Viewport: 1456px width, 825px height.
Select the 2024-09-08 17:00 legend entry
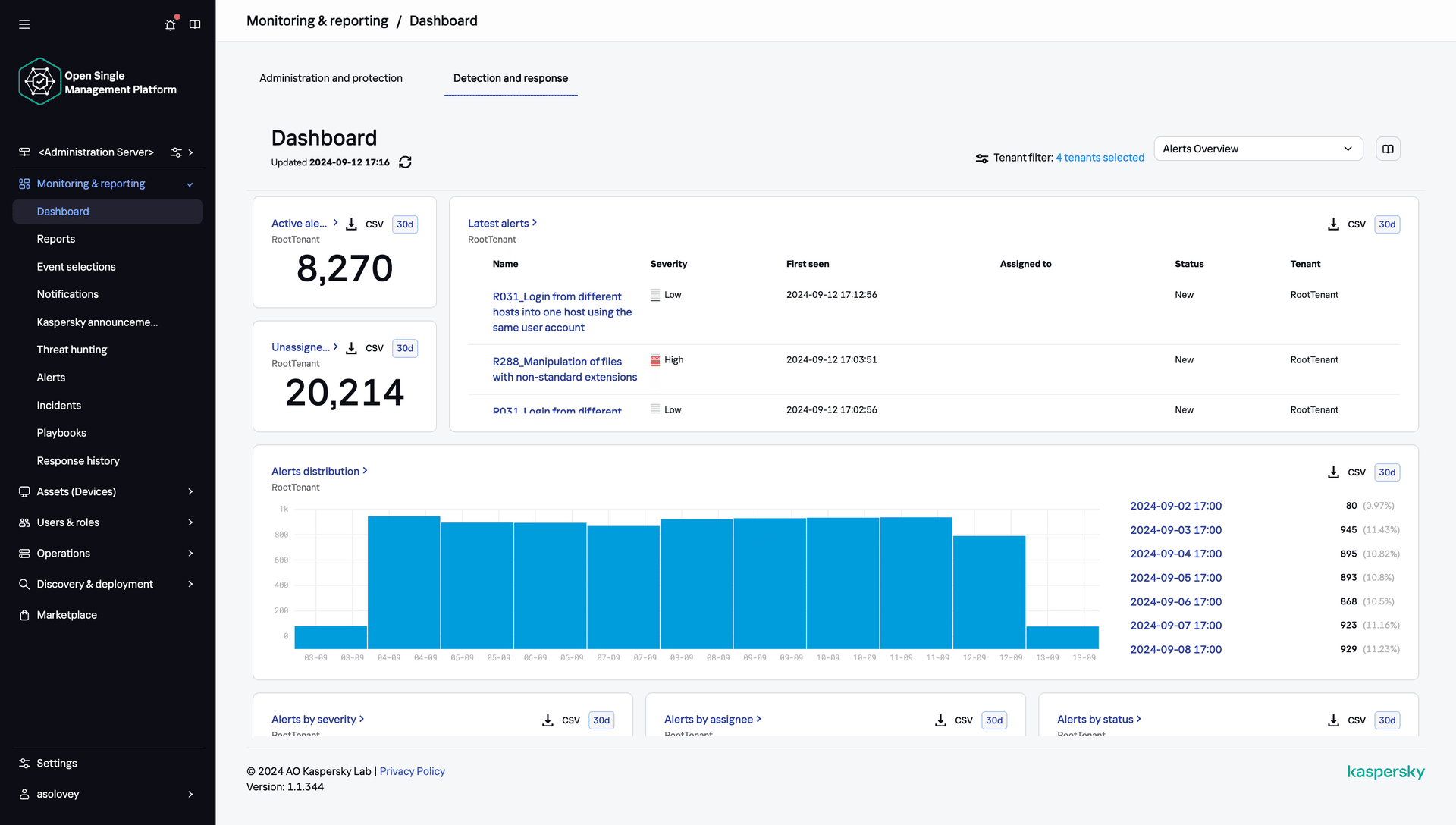pos(1175,650)
